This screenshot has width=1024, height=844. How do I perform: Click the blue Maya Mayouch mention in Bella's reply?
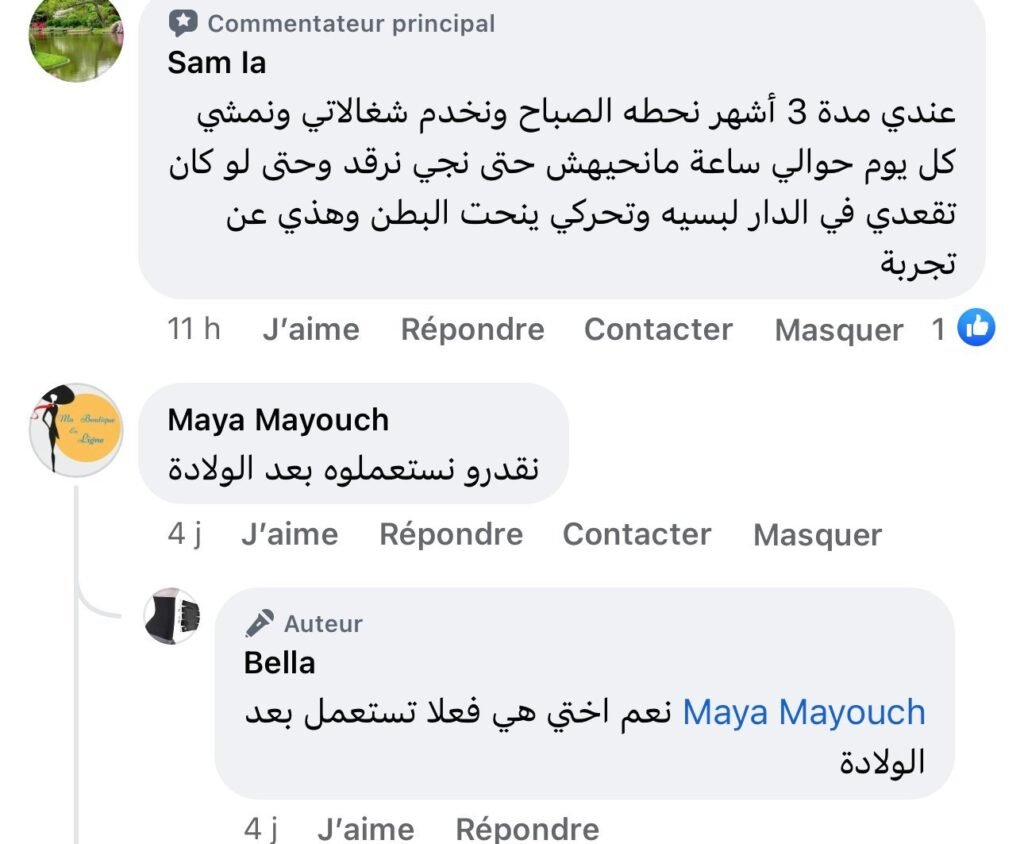[x=803, y=713]
